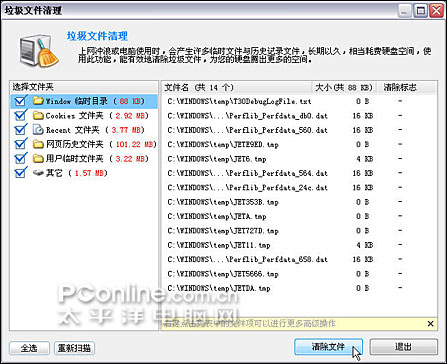Select file JET6.tmp

299,159
